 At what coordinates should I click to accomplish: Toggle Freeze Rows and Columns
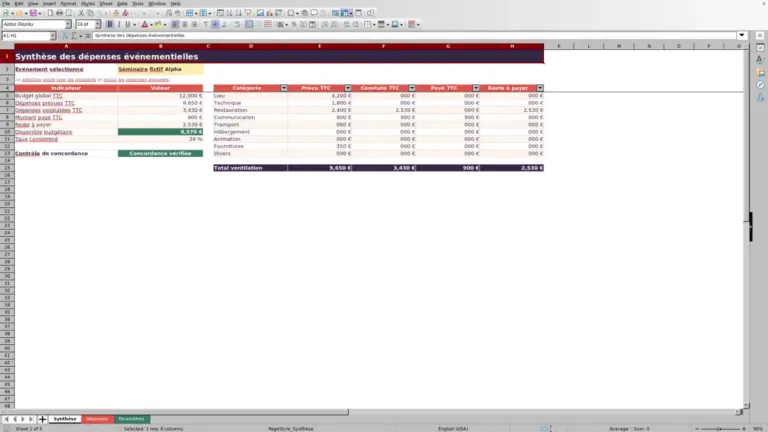click(344, 13)
